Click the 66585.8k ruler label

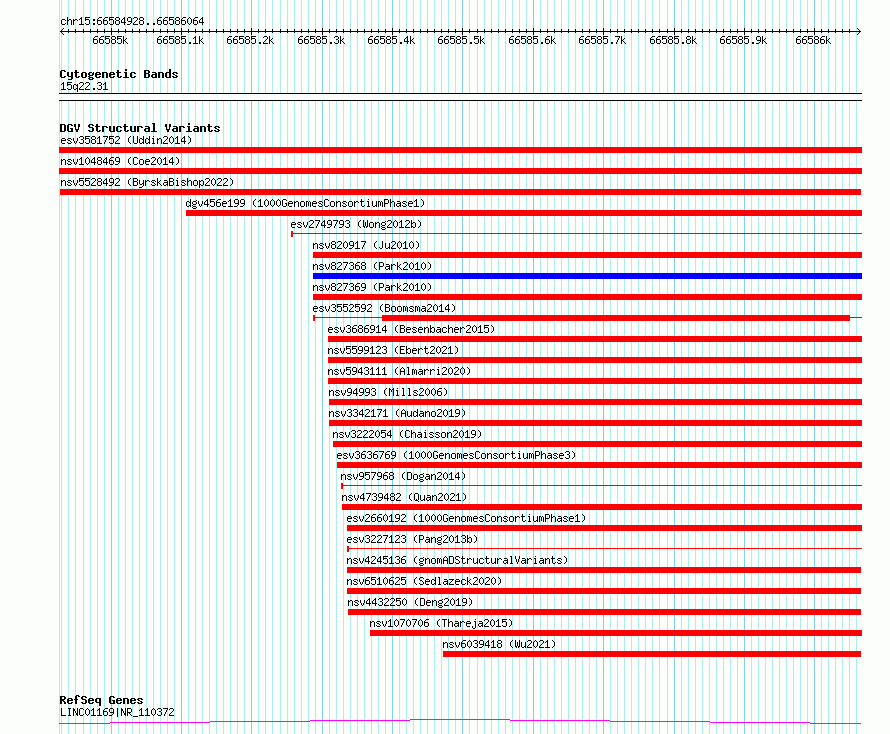click(x=673, y=41)
